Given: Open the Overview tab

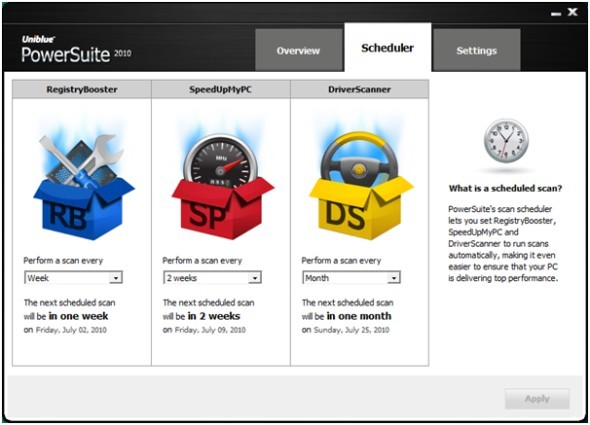Looking at the screenshot, I should click(299, 50).
